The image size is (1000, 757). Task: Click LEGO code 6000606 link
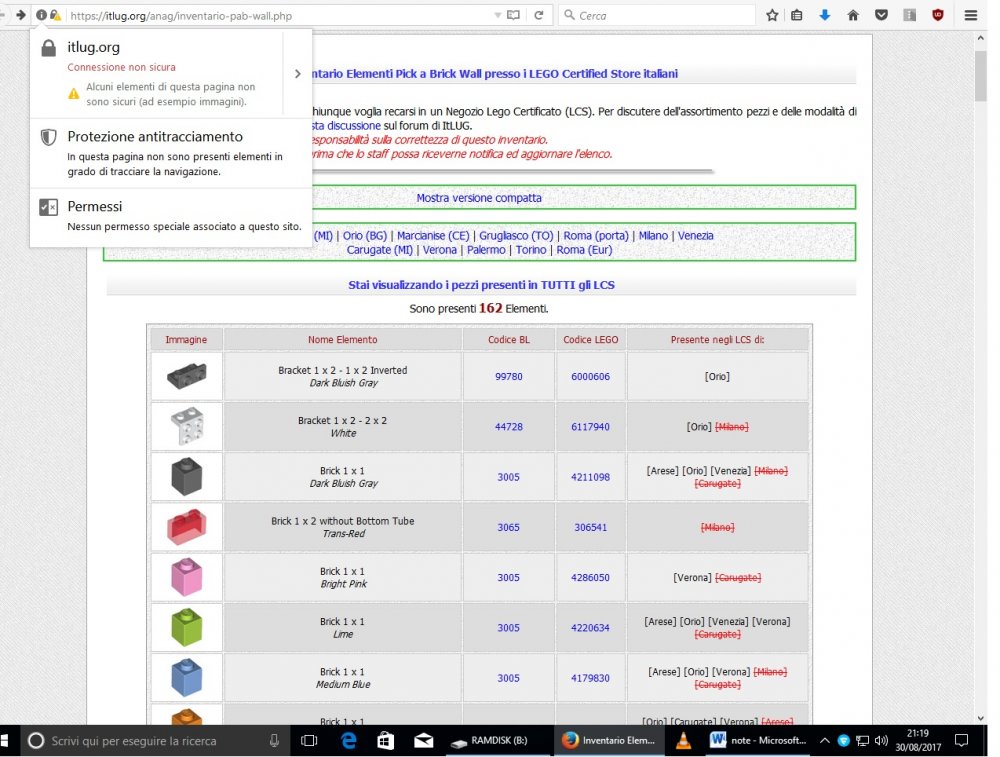590,377
